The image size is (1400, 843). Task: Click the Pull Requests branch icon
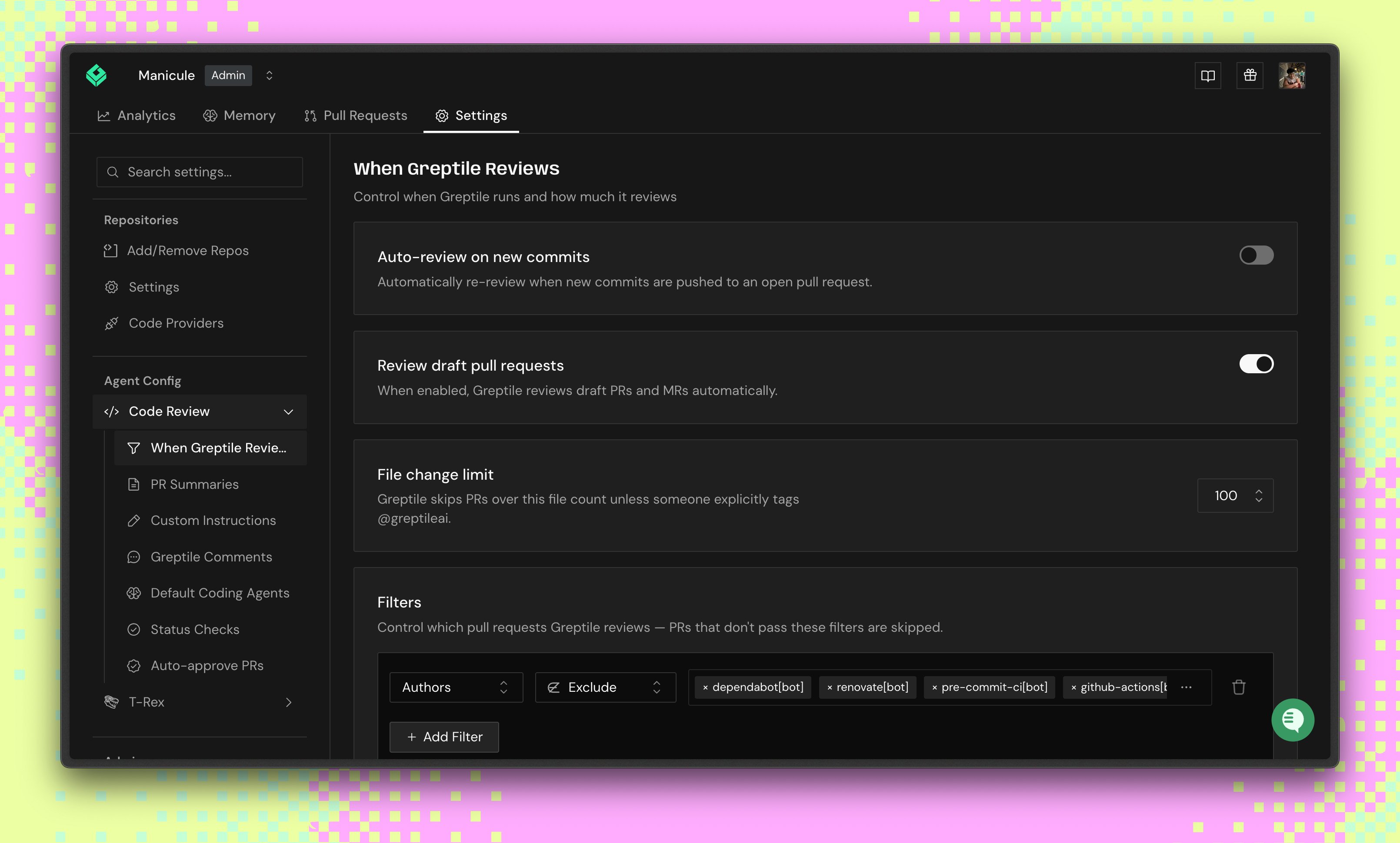(x=310, y=116)
